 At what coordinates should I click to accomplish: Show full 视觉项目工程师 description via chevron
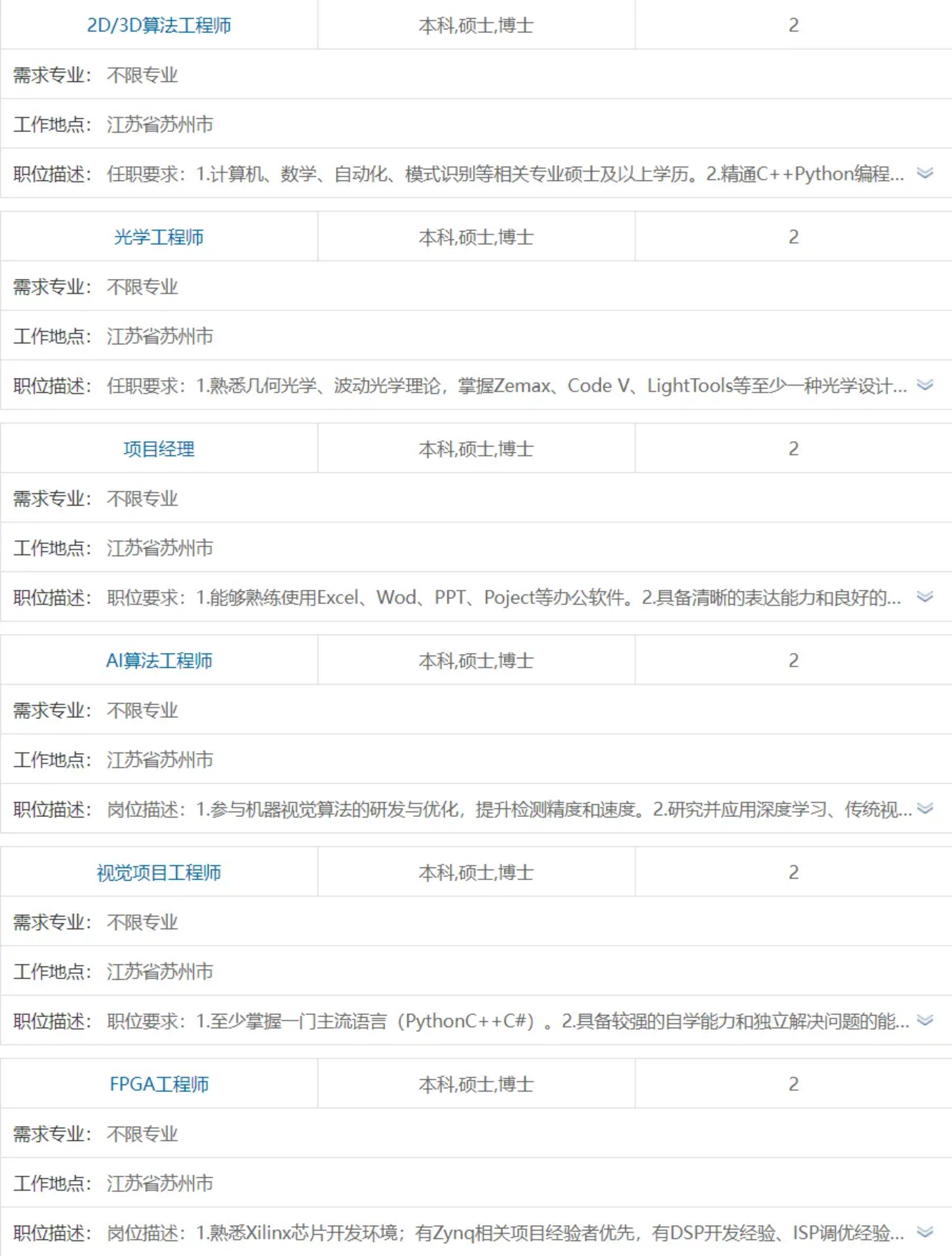pyautogui.click(x=925, y=1021)
